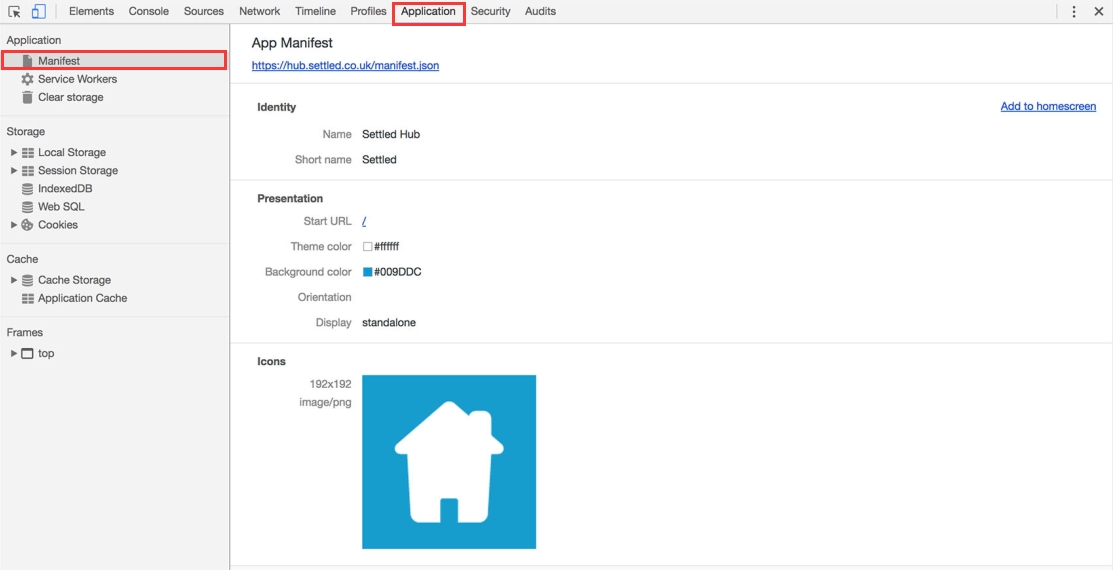Click the top frame window icon
1116x570 pixels.
(27, 354)
